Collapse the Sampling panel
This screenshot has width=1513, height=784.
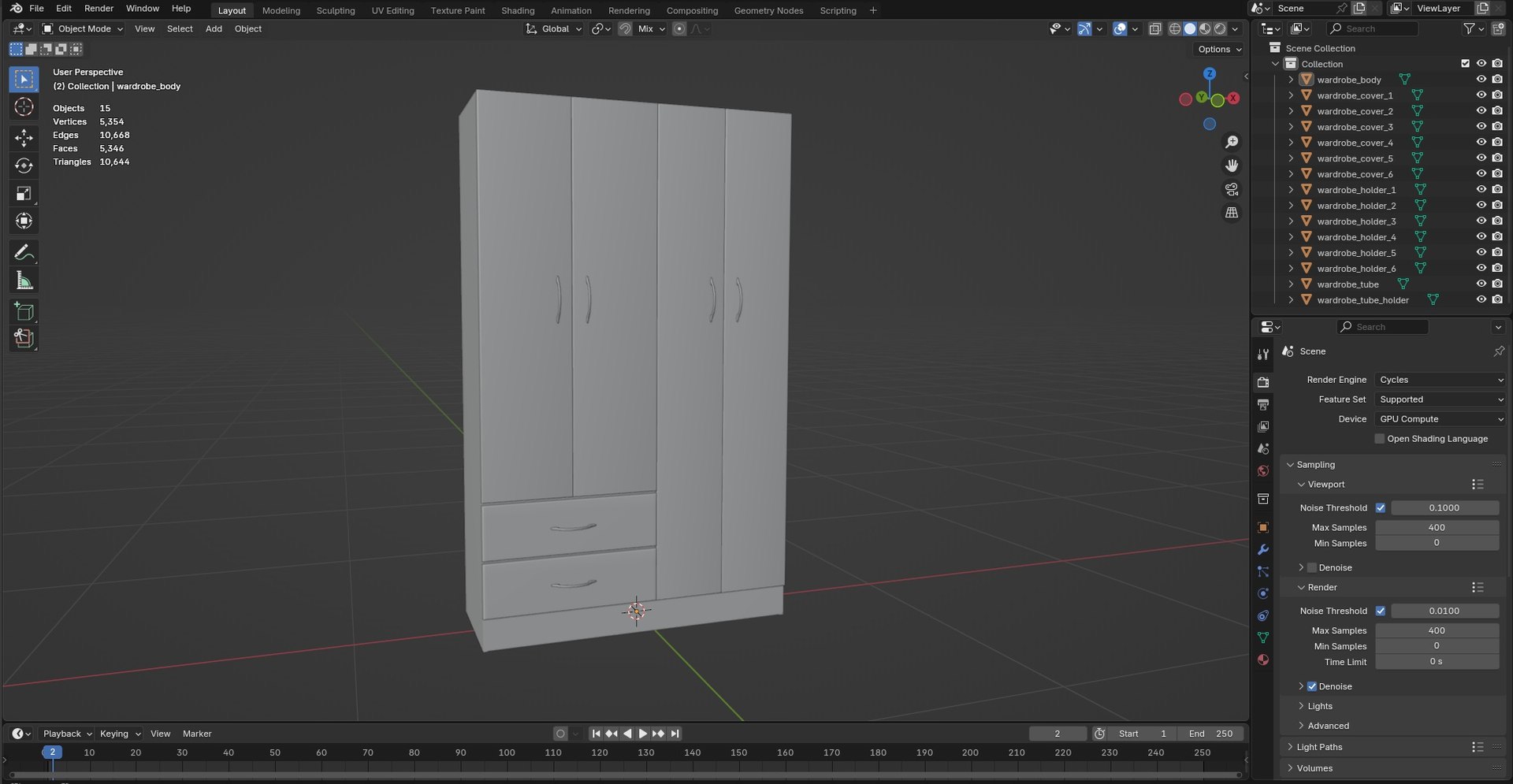point(1316,465)
